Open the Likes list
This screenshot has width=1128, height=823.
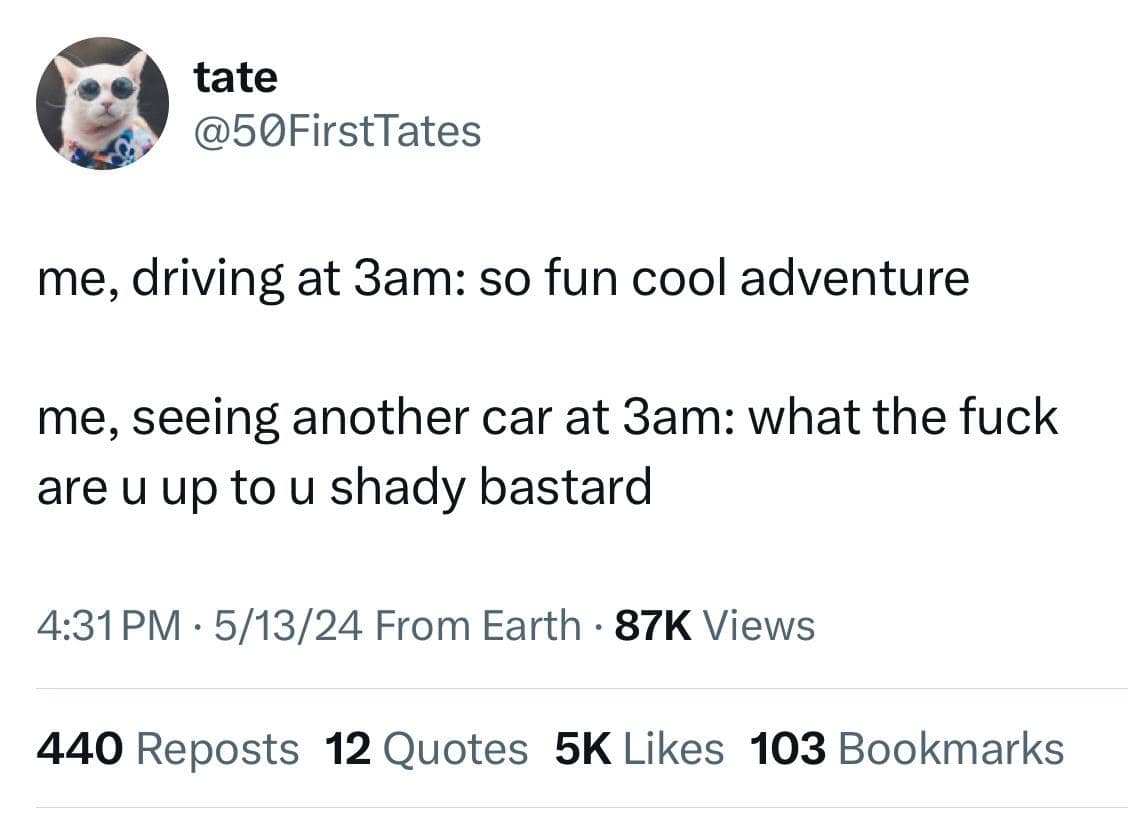click(673, 749)
